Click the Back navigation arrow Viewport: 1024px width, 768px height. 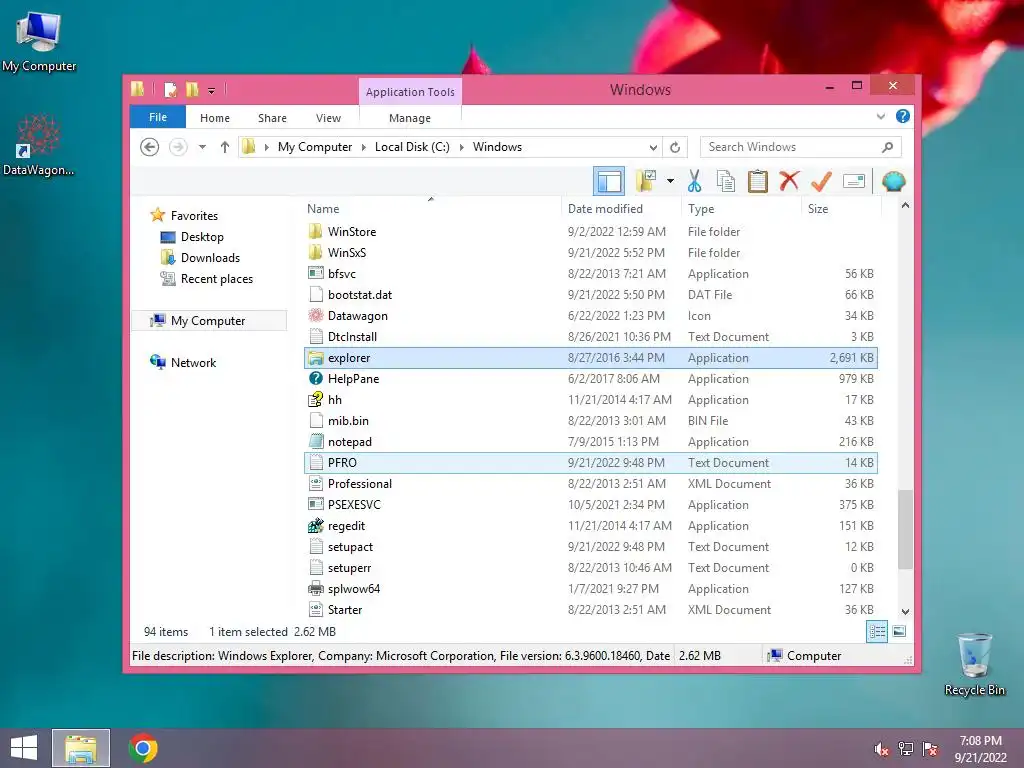[150, 147]
